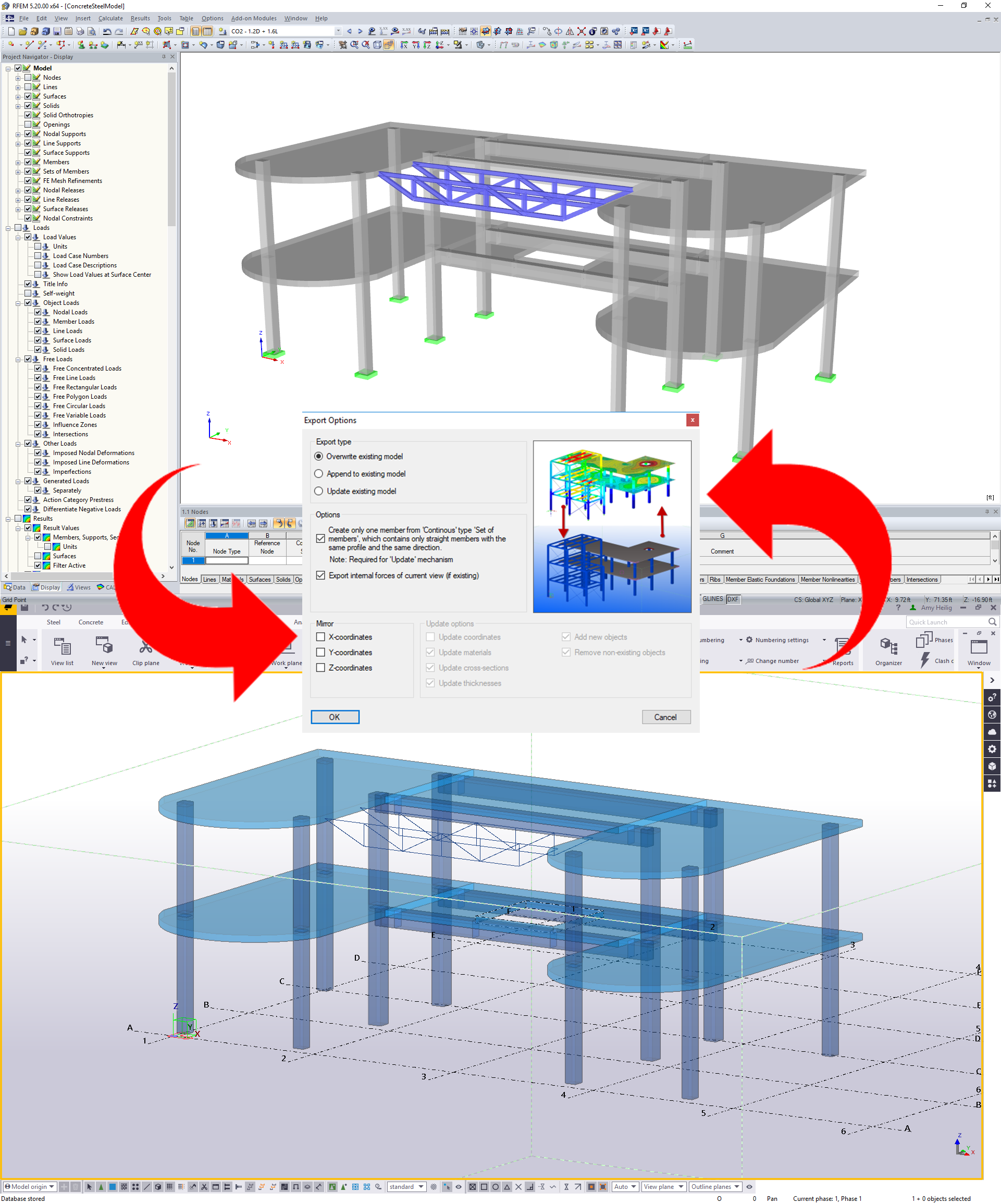Select the Clip plane tool

pyautogui.click(x=145, y=649)
